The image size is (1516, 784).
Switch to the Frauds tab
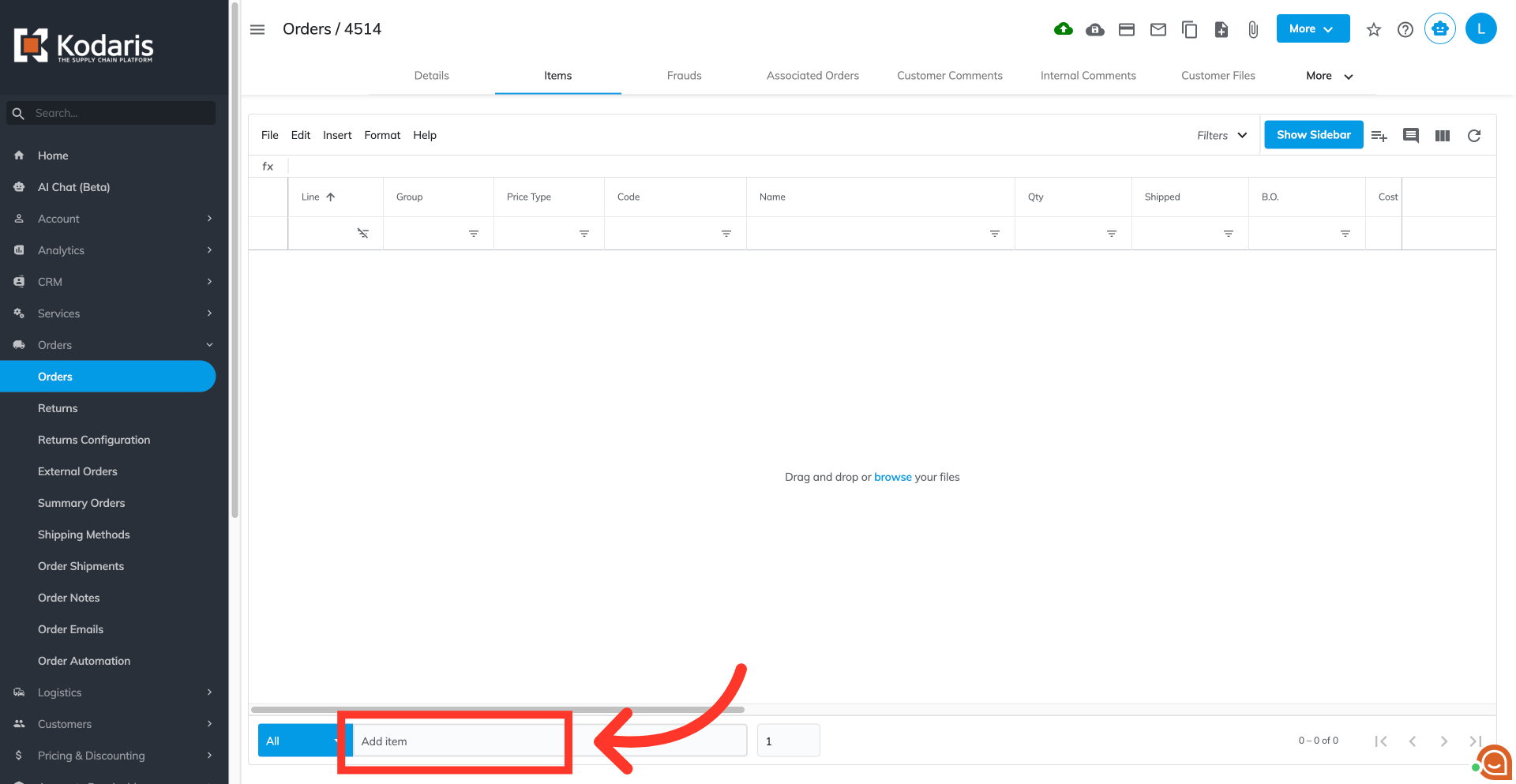coord(685,76)
